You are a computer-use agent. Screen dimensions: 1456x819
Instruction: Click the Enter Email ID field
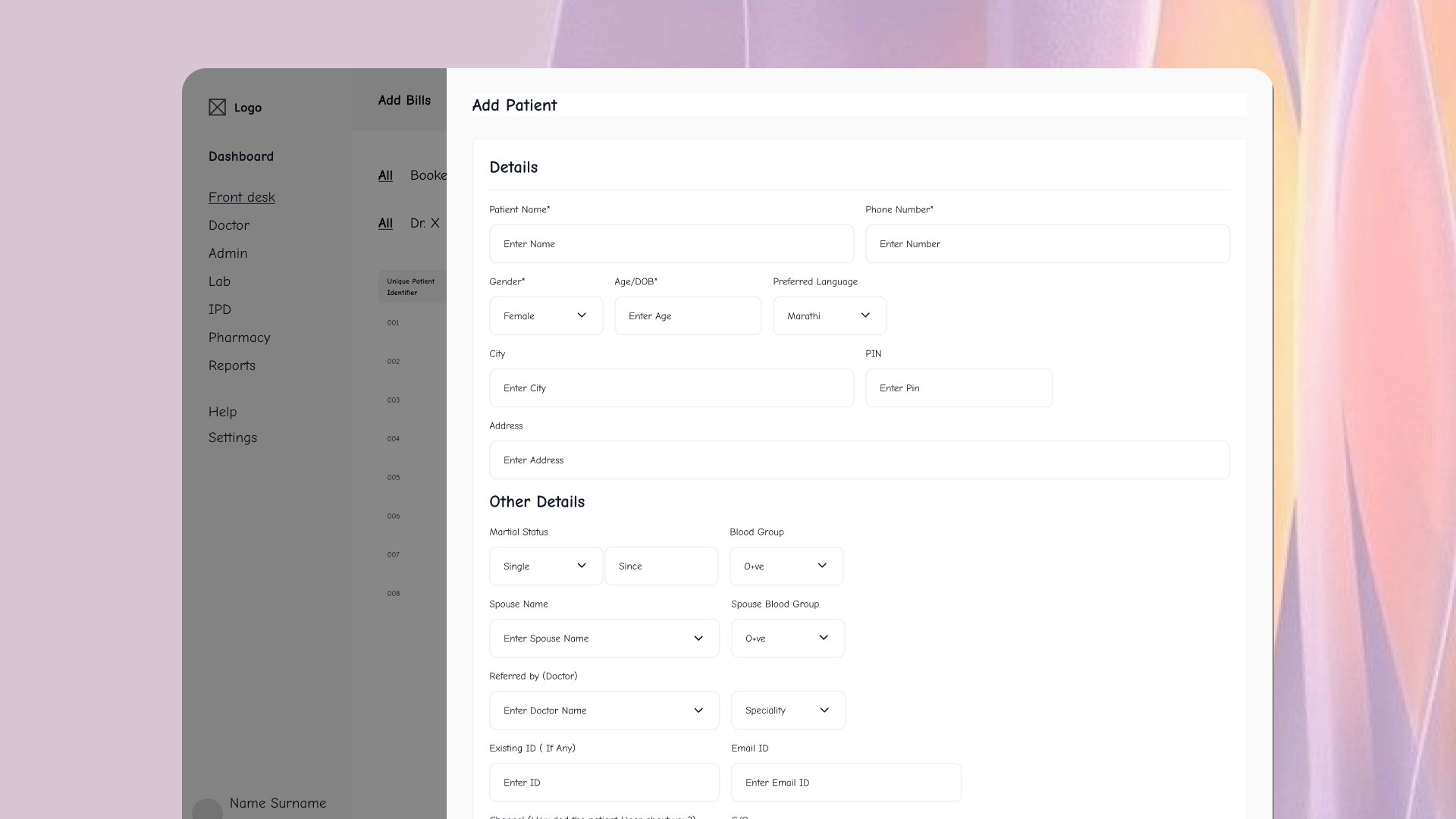point(846,783)
